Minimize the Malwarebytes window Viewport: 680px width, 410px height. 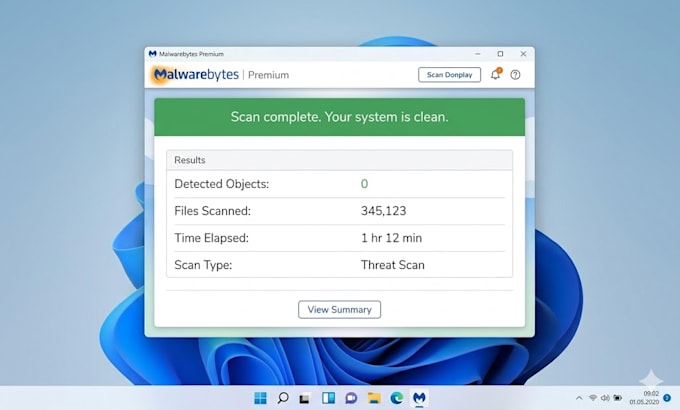477,54
